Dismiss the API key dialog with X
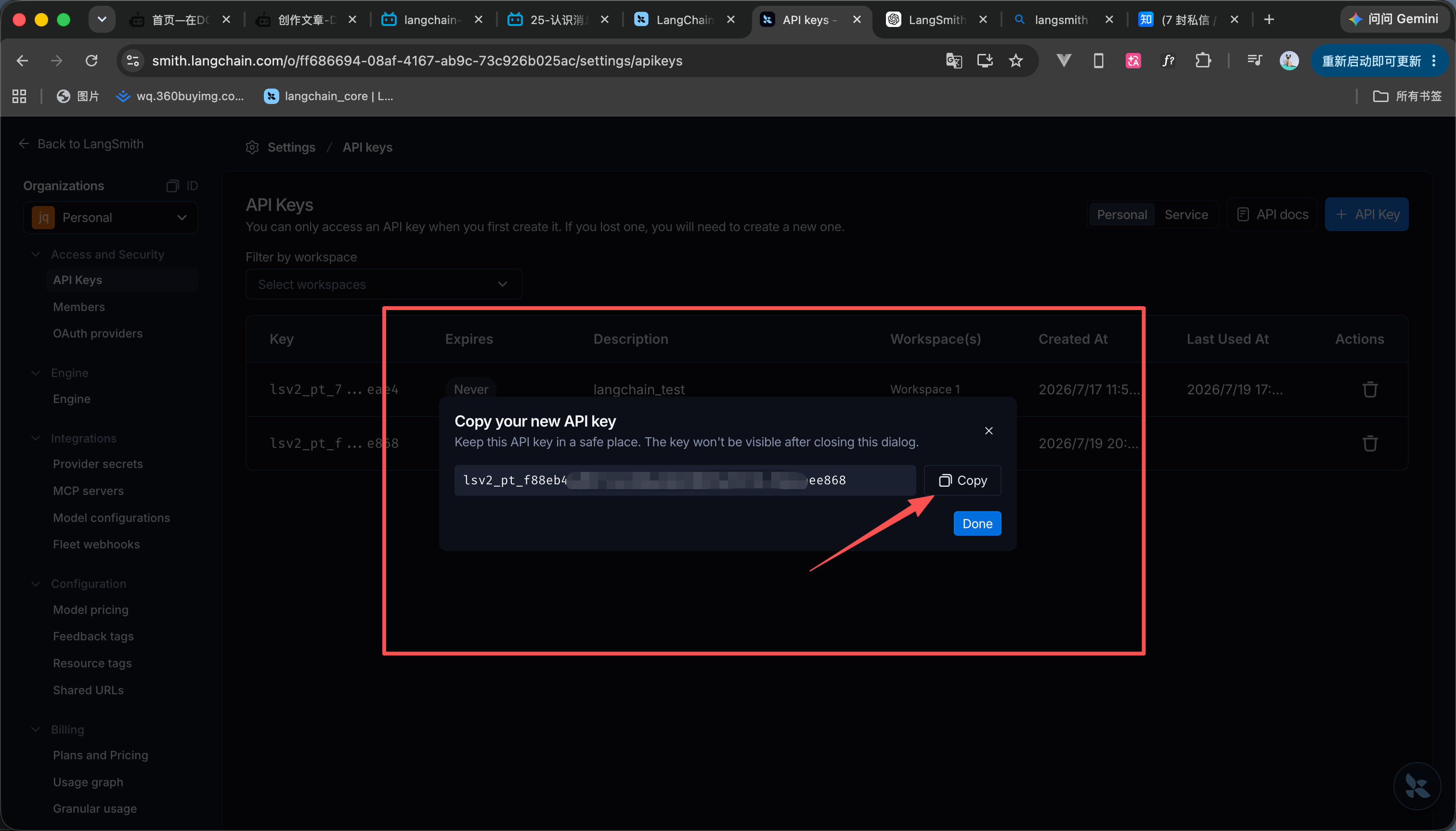 coord(988,431)
